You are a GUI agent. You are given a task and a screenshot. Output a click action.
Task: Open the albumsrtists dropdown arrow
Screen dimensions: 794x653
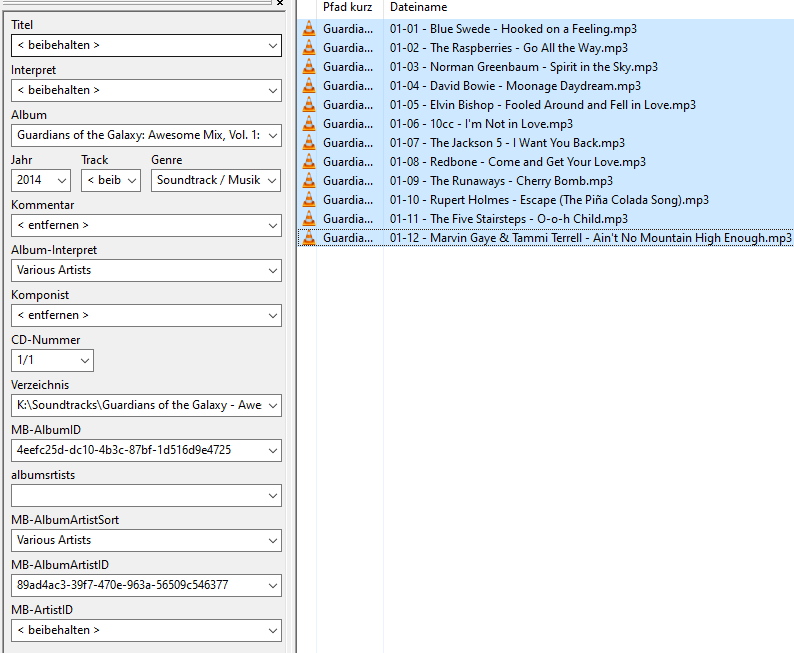pyautogui.click(x=272, y=496)
